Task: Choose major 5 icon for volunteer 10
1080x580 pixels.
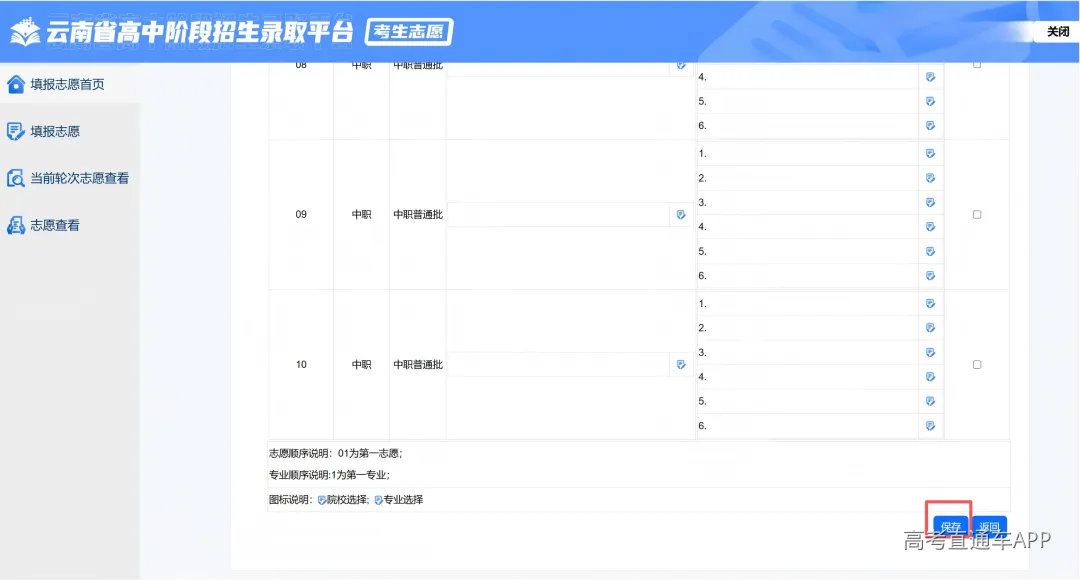Action: (930, 401)
